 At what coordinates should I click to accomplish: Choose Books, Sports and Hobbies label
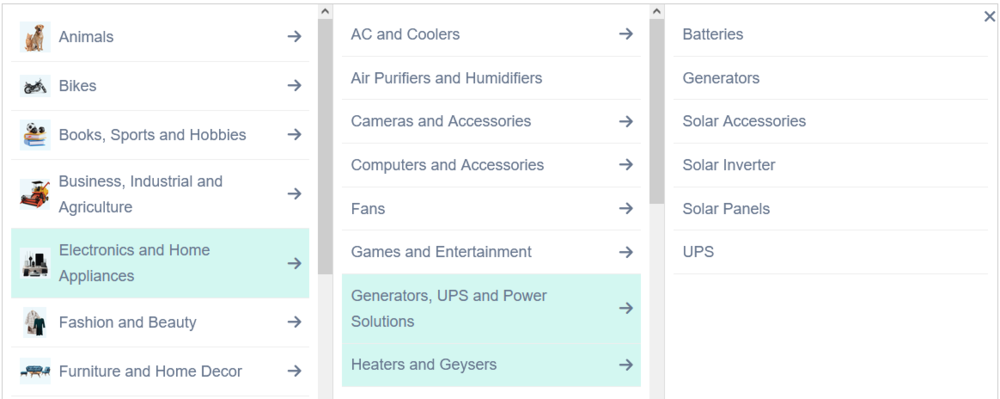click(x=152, y=135)
